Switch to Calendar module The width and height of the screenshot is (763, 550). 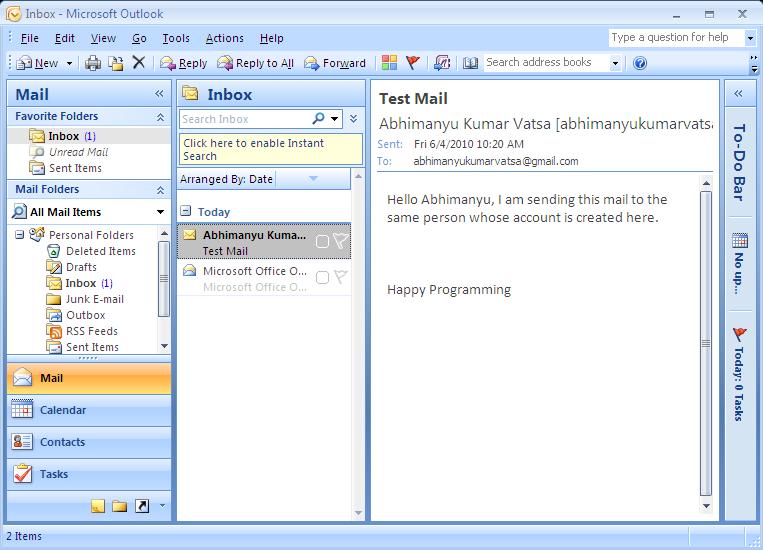pyautogui.click(x=89, y=410)
